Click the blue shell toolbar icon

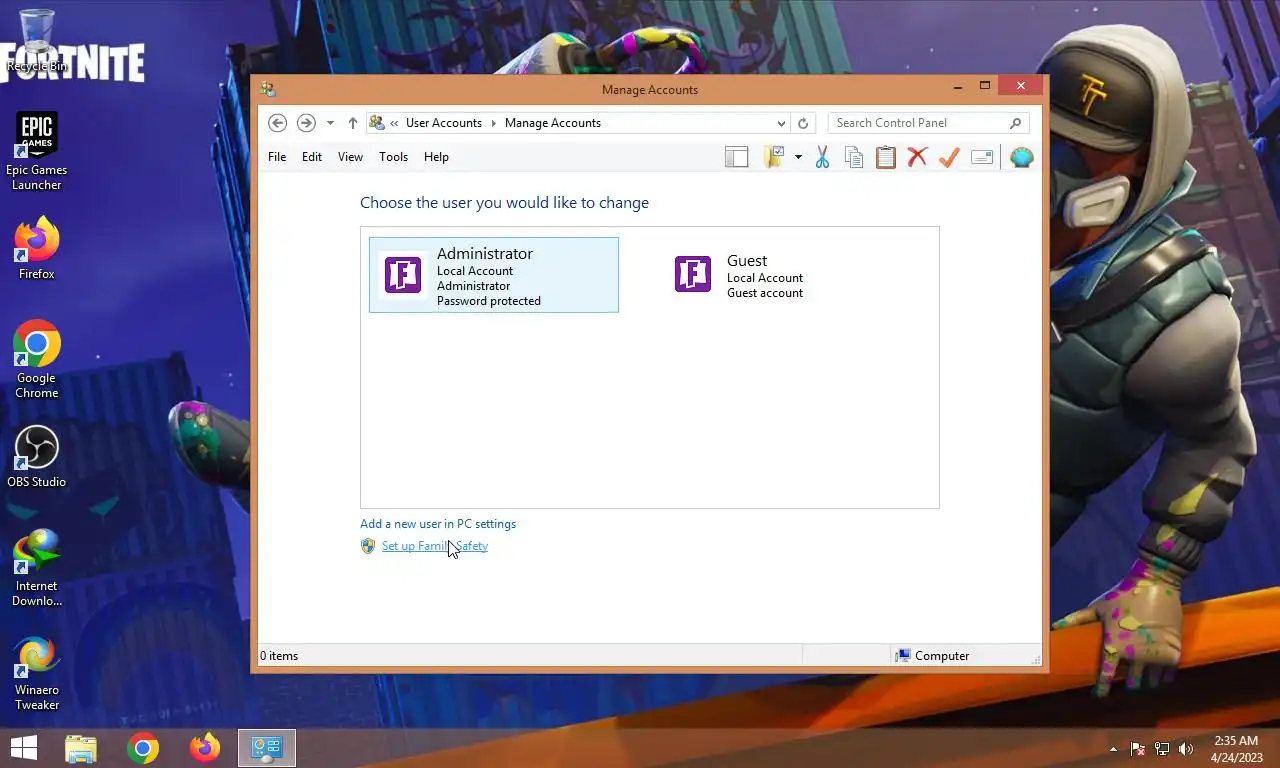1021,157
